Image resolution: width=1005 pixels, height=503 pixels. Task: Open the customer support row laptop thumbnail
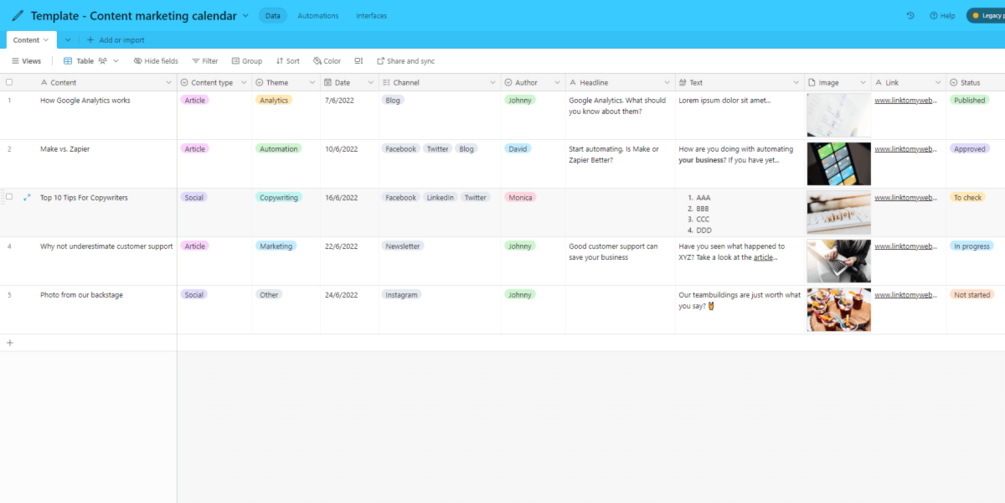pos(838,261)
